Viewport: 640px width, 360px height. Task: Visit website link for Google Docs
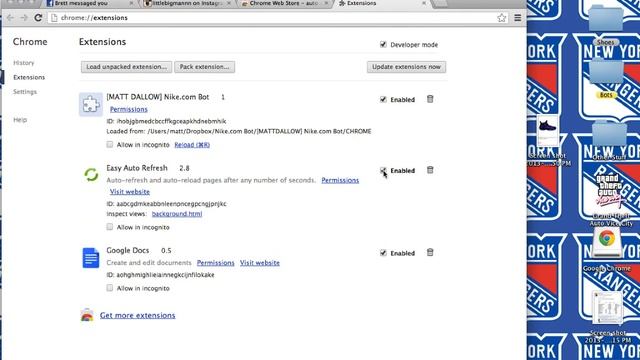[x=260, y=263]
